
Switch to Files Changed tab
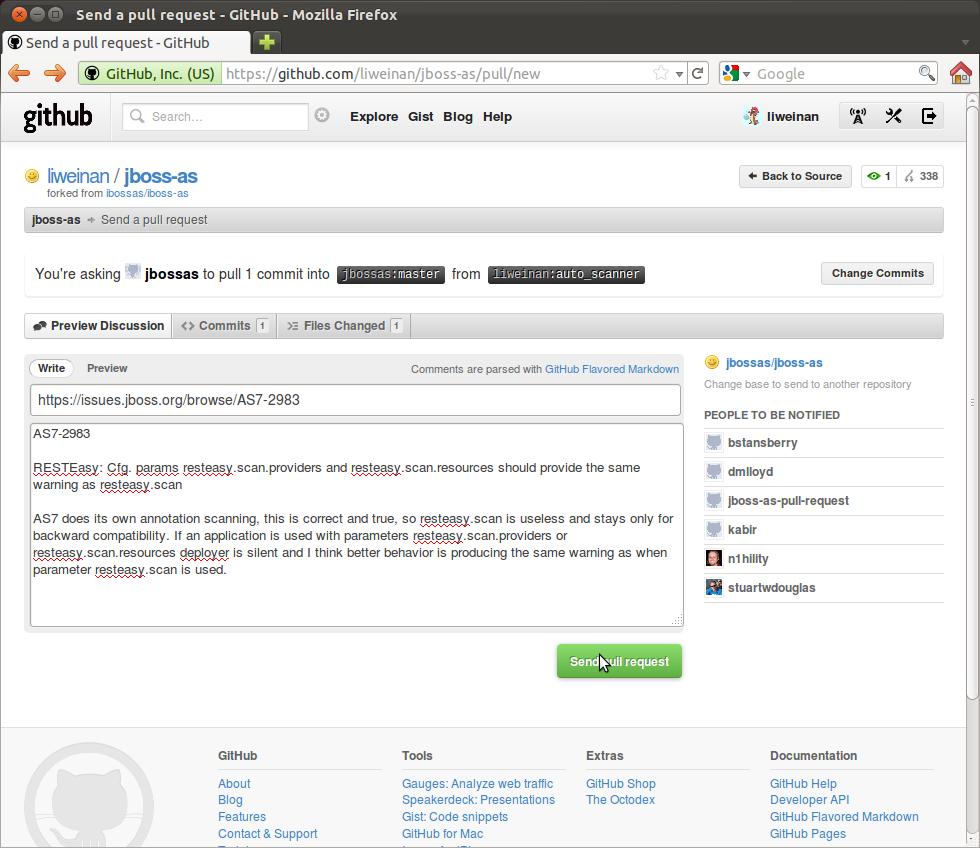click(344, 326)
